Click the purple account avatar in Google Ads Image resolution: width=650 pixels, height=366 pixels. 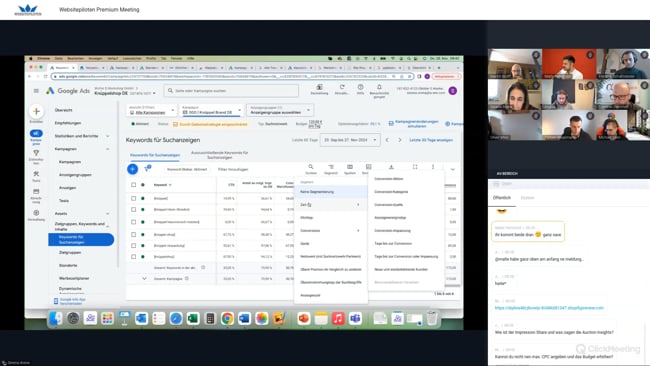453,91
